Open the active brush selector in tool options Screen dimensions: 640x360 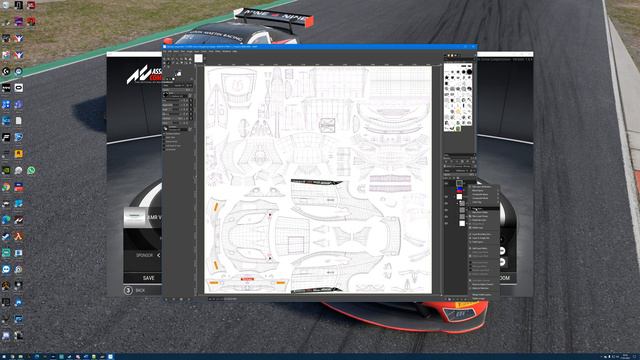pyautogui.click(x=166, y=94)
